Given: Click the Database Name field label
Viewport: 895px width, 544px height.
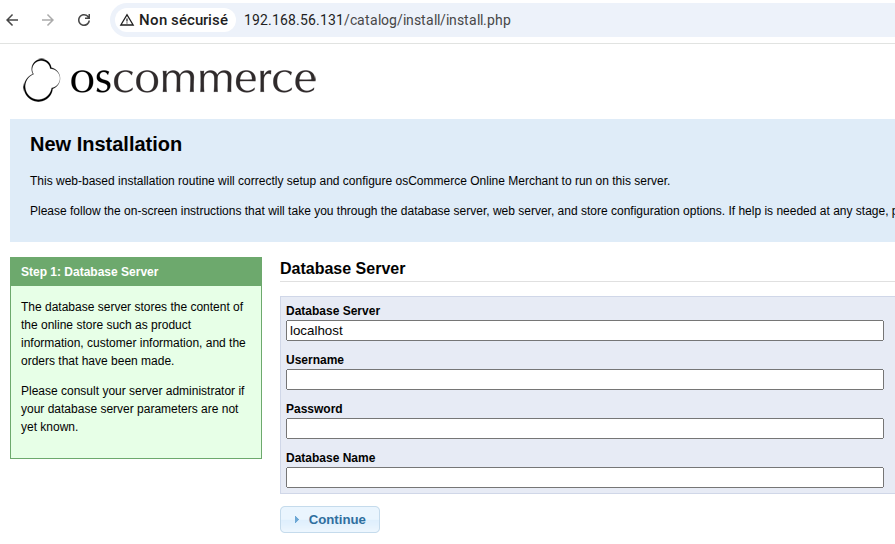Looking at the screenshot, I should point(330,458).
